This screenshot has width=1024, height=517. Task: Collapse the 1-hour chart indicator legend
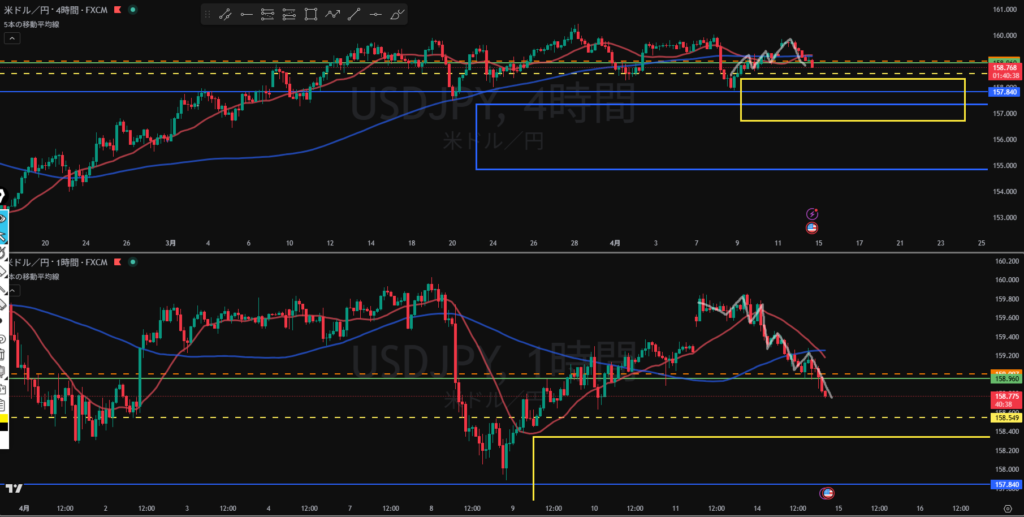coord(11,291)
